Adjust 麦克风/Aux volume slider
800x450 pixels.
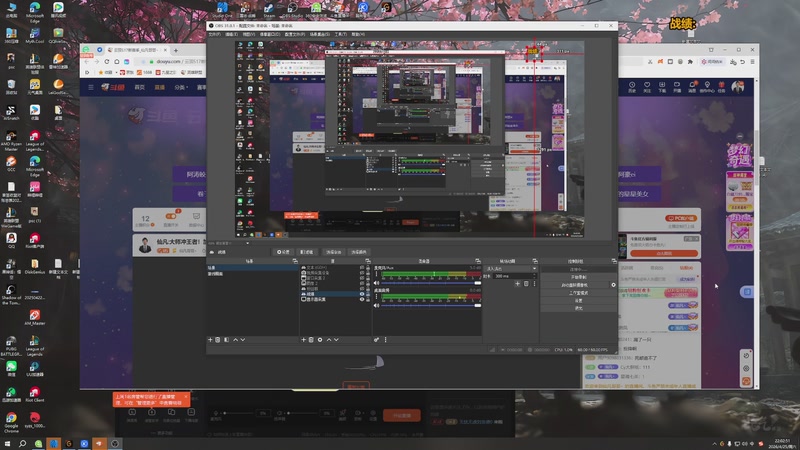click(x=431, y=283)
